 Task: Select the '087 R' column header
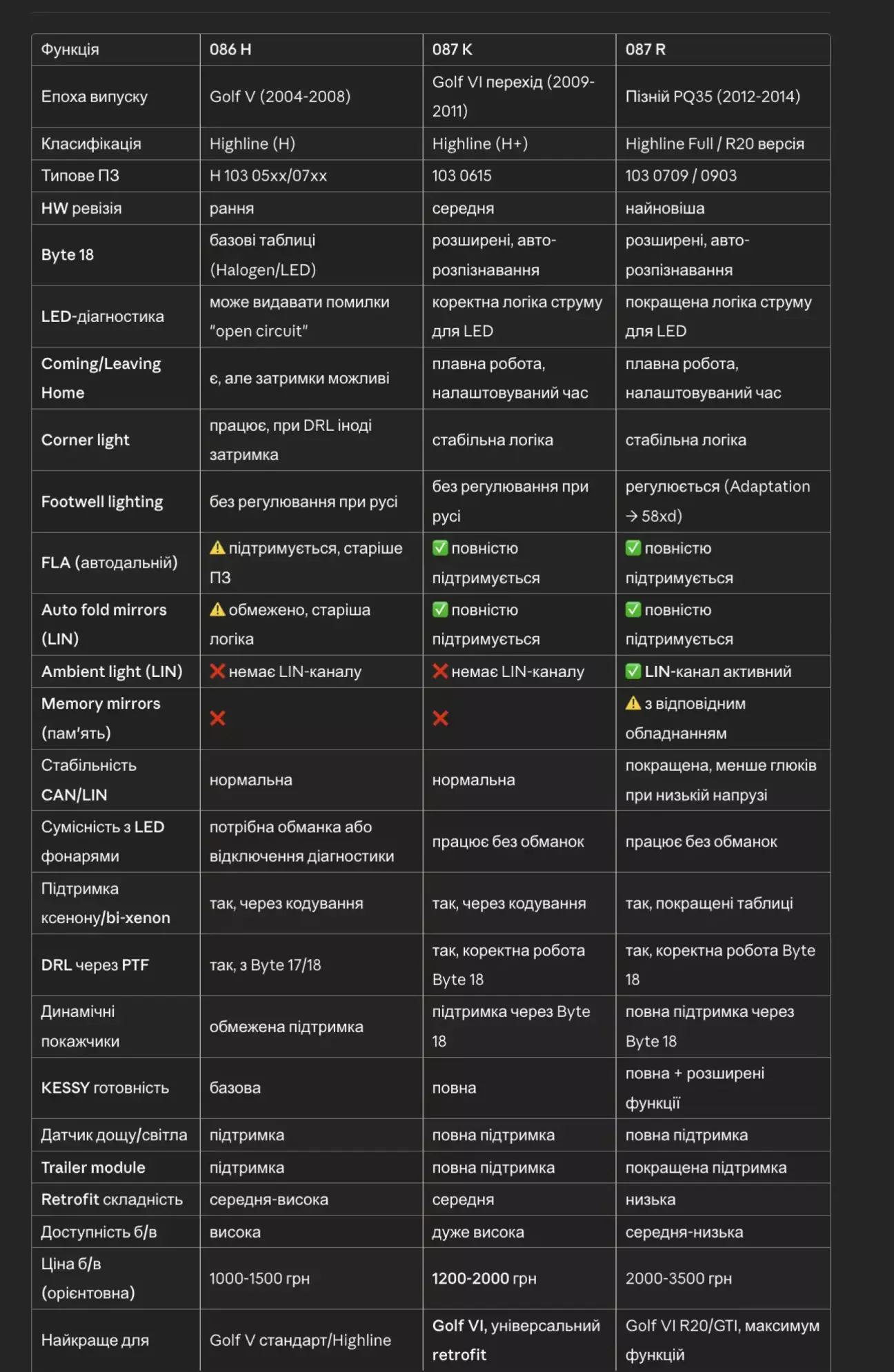coord(645,50)
